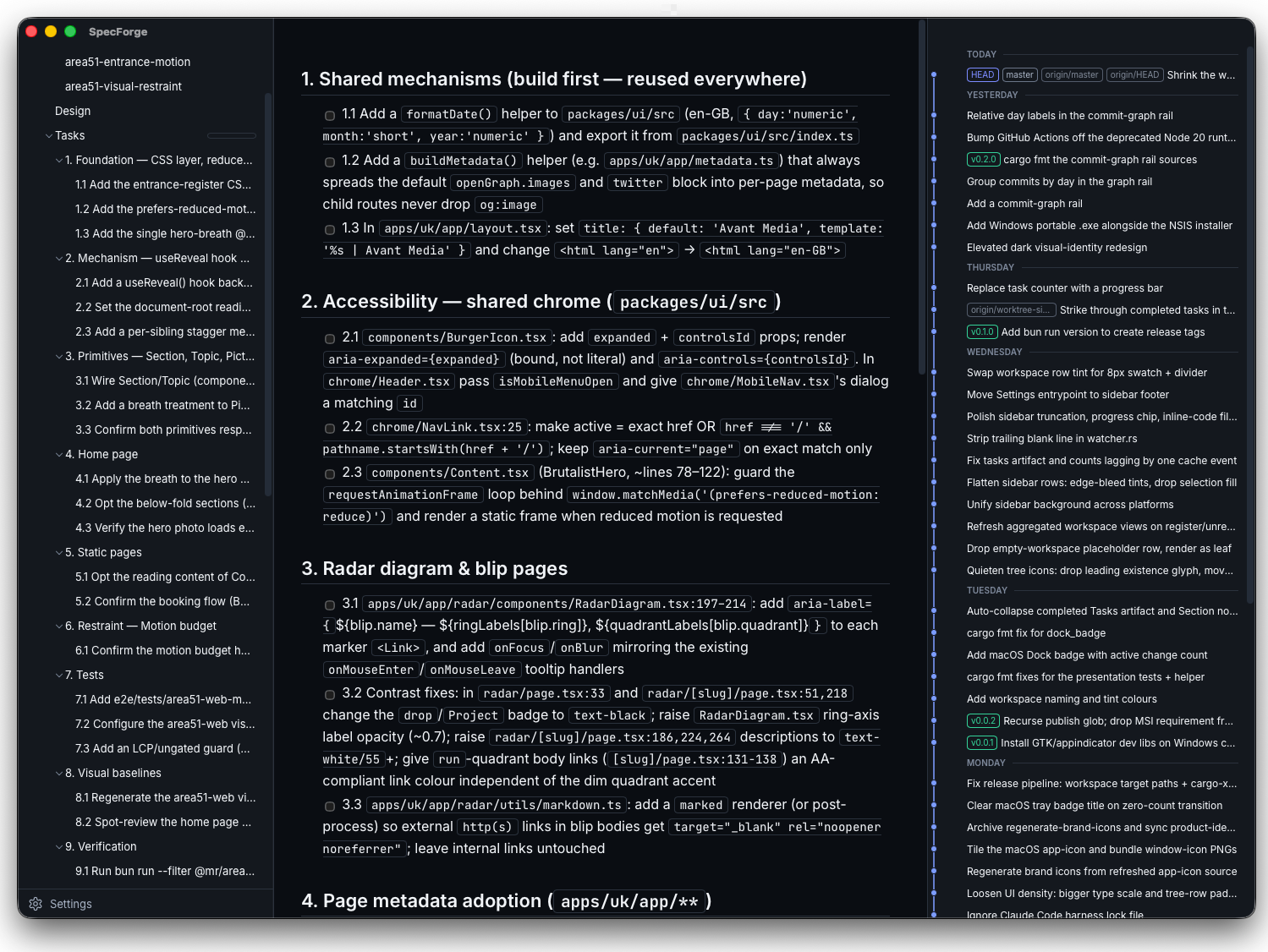This screenshot has width=1268, height=952.
Task: Collapse the 4. Home page group
Action: tap(59, 454)
